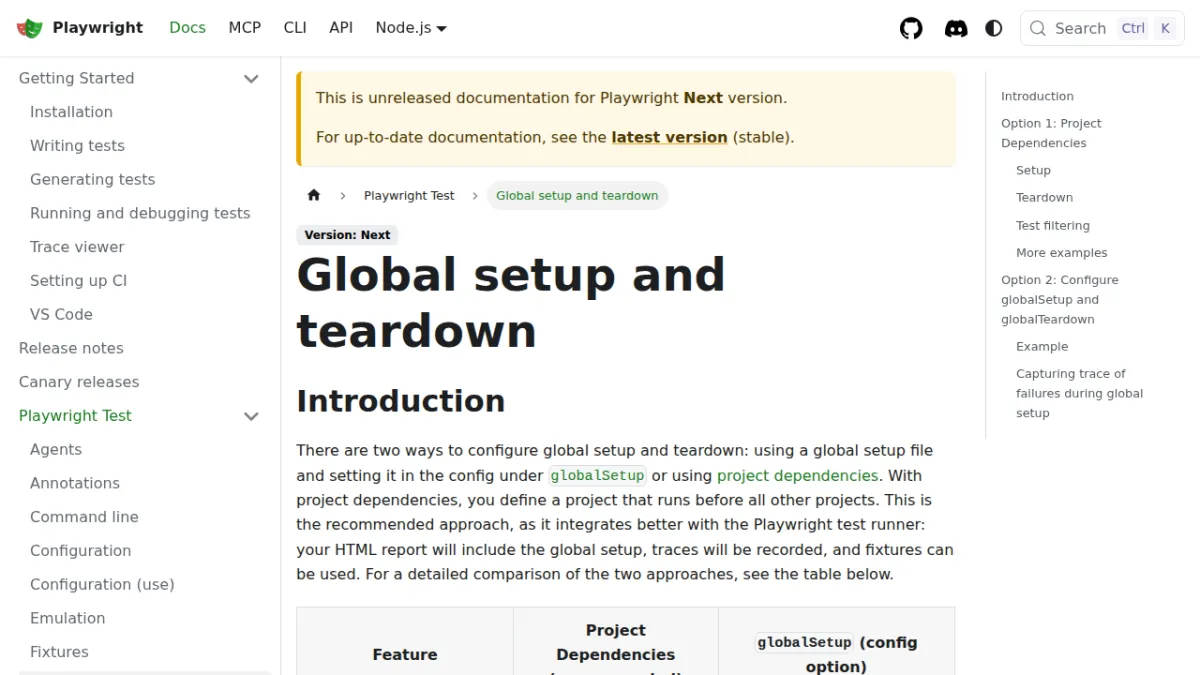Viewport: 1200px width, 675px height.
Task: Select Playwright Test sidebar category
Action: (x=75, y=416)
